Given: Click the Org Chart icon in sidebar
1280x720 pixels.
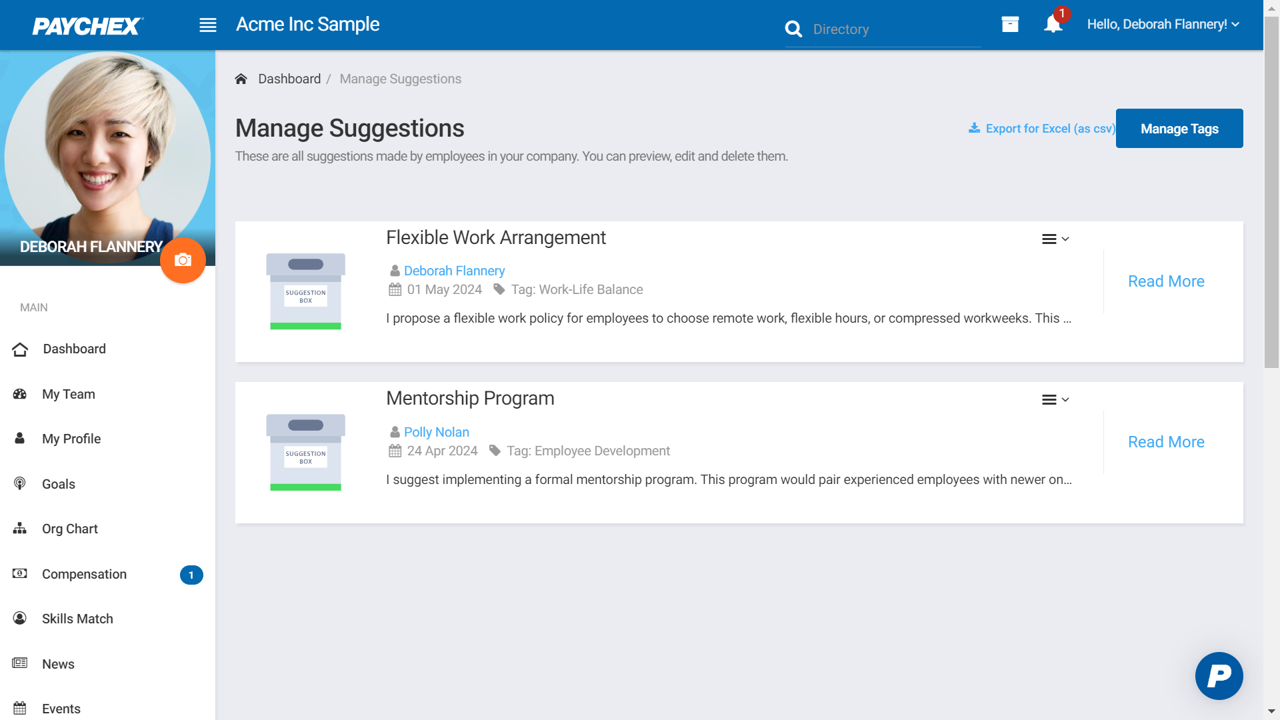Looking at the screenshot, I should pyautogui.click(x=19, y=528).
